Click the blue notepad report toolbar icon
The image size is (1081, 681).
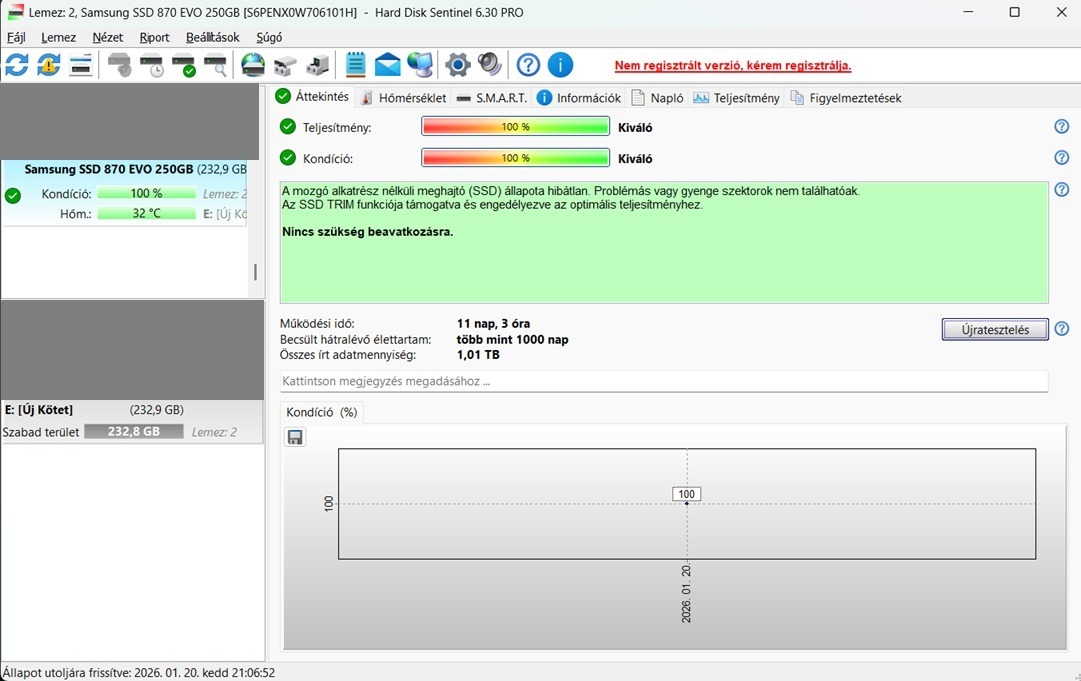(x=355, y=65)
